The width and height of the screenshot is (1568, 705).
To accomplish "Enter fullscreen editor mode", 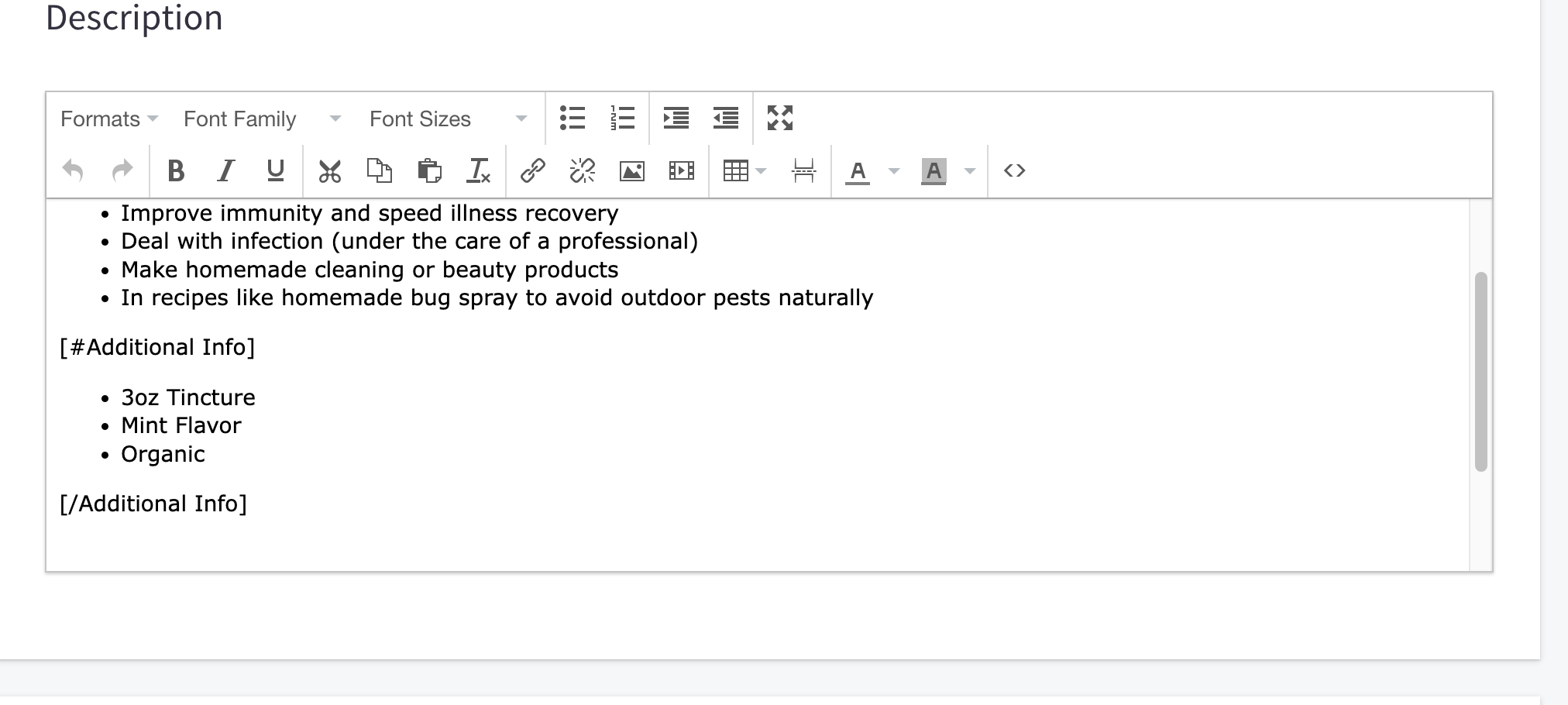I will 779,119.
